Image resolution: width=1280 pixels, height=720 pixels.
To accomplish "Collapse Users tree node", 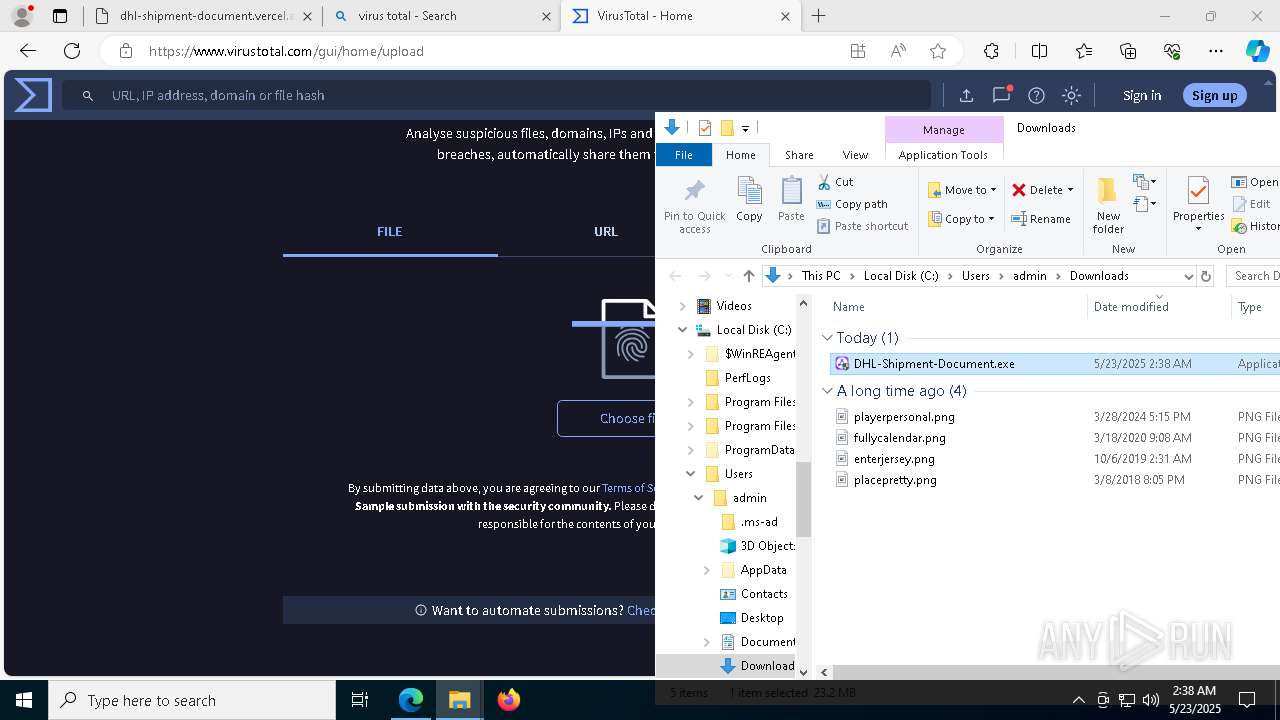I will click(691, 474).
